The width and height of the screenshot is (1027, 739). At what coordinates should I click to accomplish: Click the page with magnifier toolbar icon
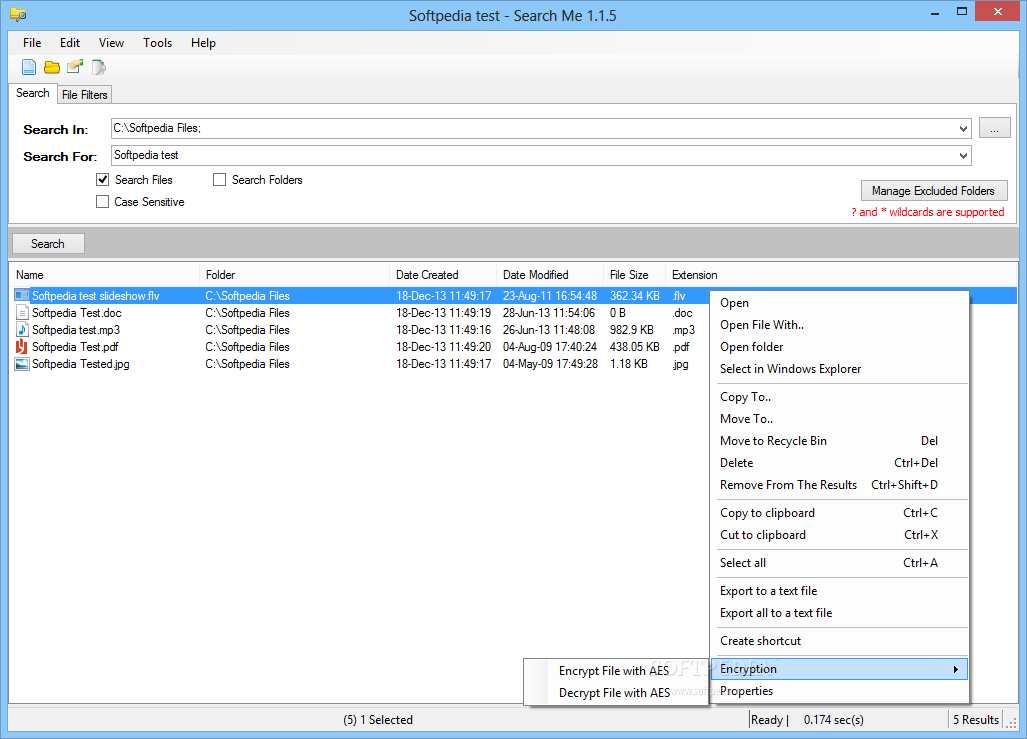pyautogui.click(x=98, y=67)
